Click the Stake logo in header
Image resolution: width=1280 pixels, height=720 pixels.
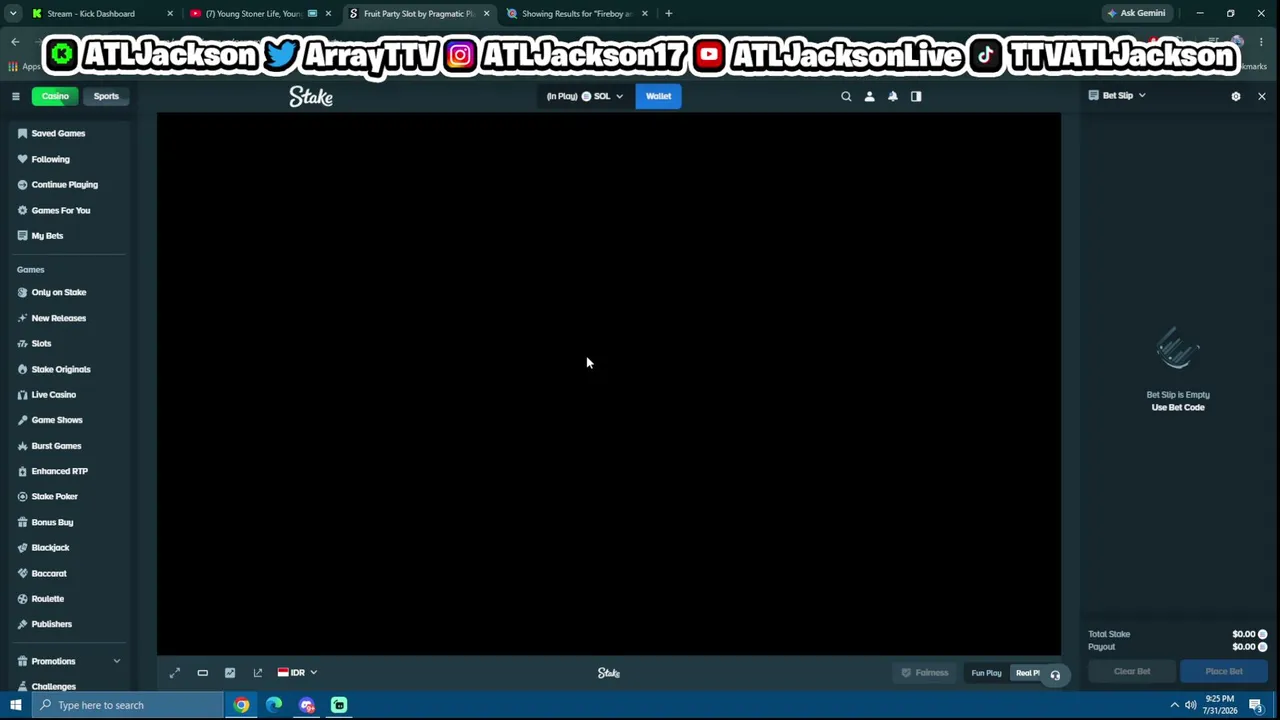click(311, 96)
